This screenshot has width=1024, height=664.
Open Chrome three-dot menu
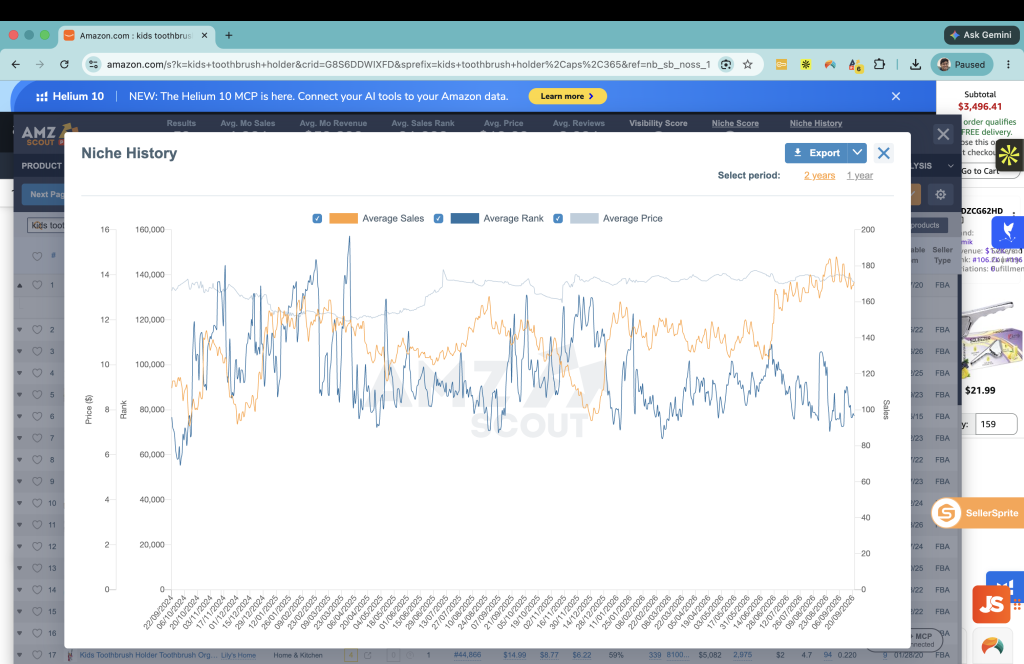(1008, 64)
